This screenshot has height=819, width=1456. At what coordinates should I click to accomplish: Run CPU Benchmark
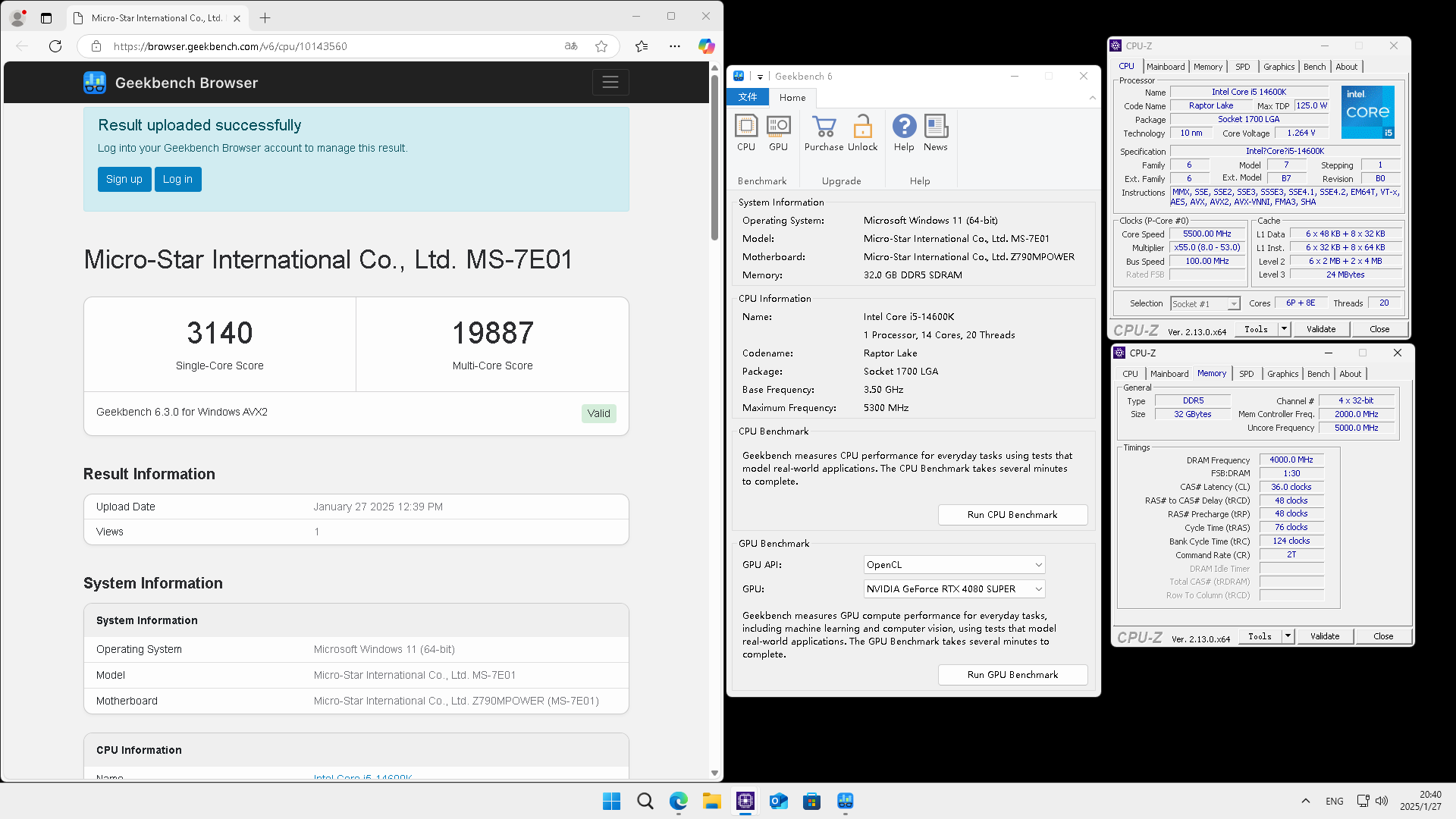pyautogui.click(x=1012, y=515)
